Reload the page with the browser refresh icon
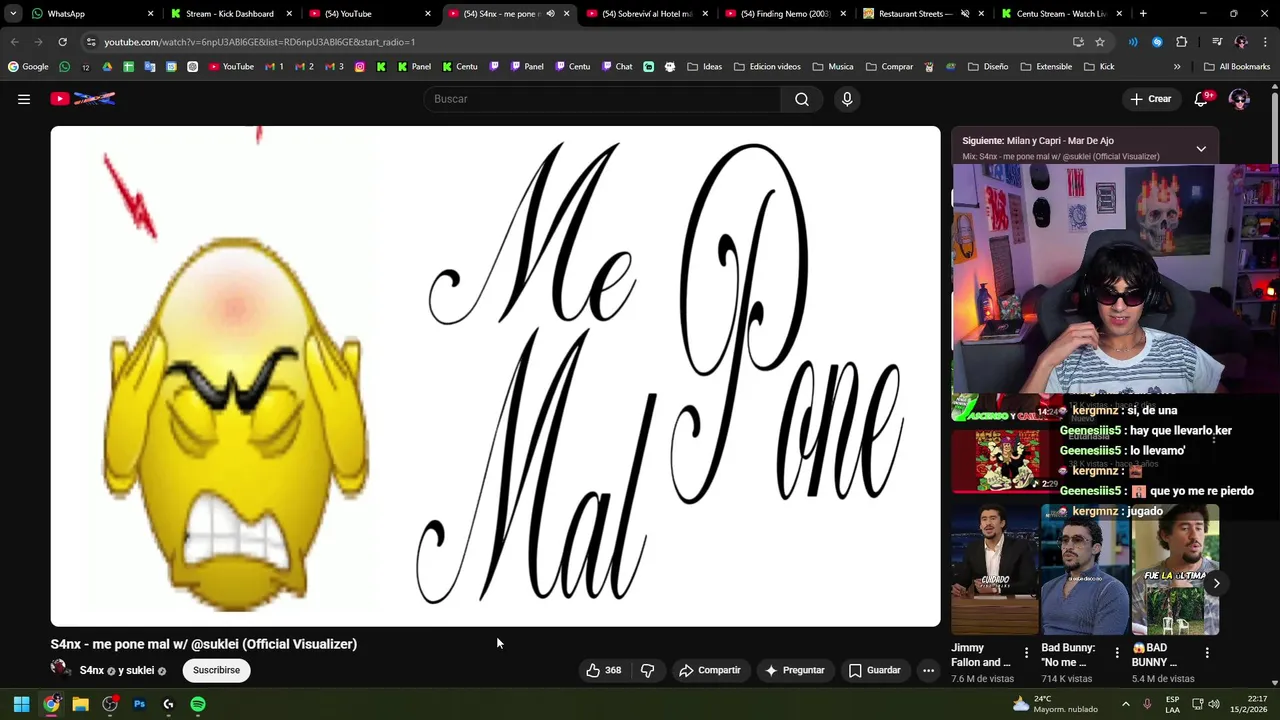The width and height of the screenshot is (1280, 720). (x=62, y=42)
